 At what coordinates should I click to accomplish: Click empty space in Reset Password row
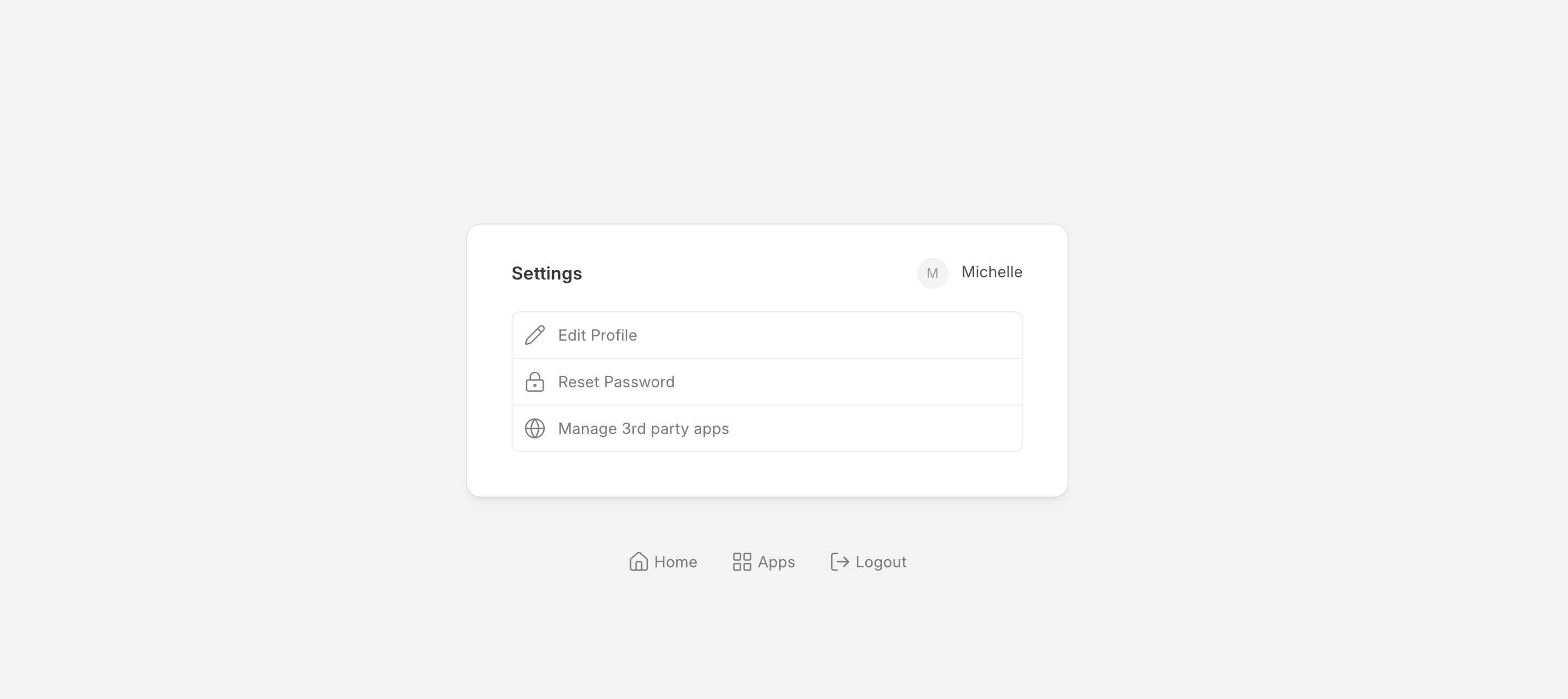click(x=852, y=382)
